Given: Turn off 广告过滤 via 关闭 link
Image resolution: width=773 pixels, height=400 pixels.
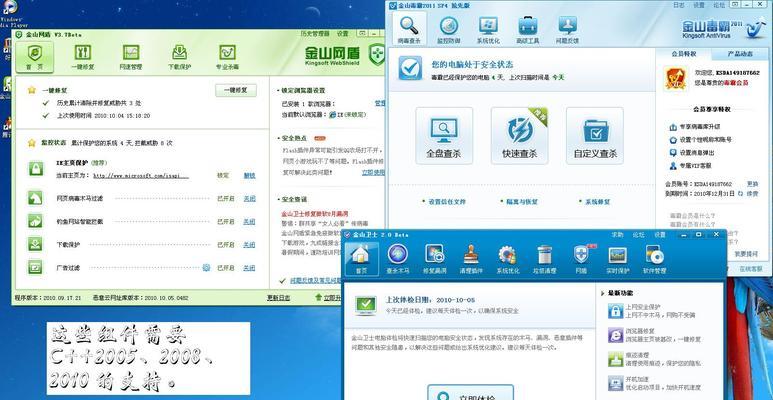Looking at the screenshot, I should point(249,268).
